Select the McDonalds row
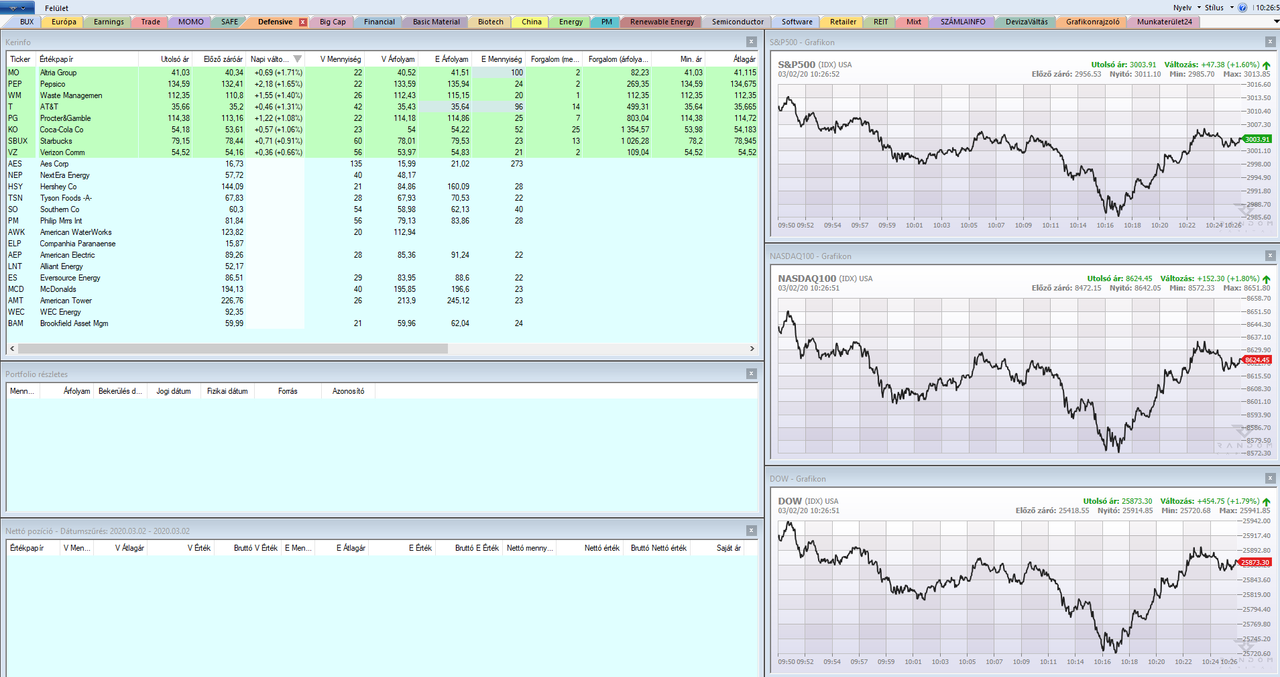Viewport: 1280px width, 677px height. 382,289
